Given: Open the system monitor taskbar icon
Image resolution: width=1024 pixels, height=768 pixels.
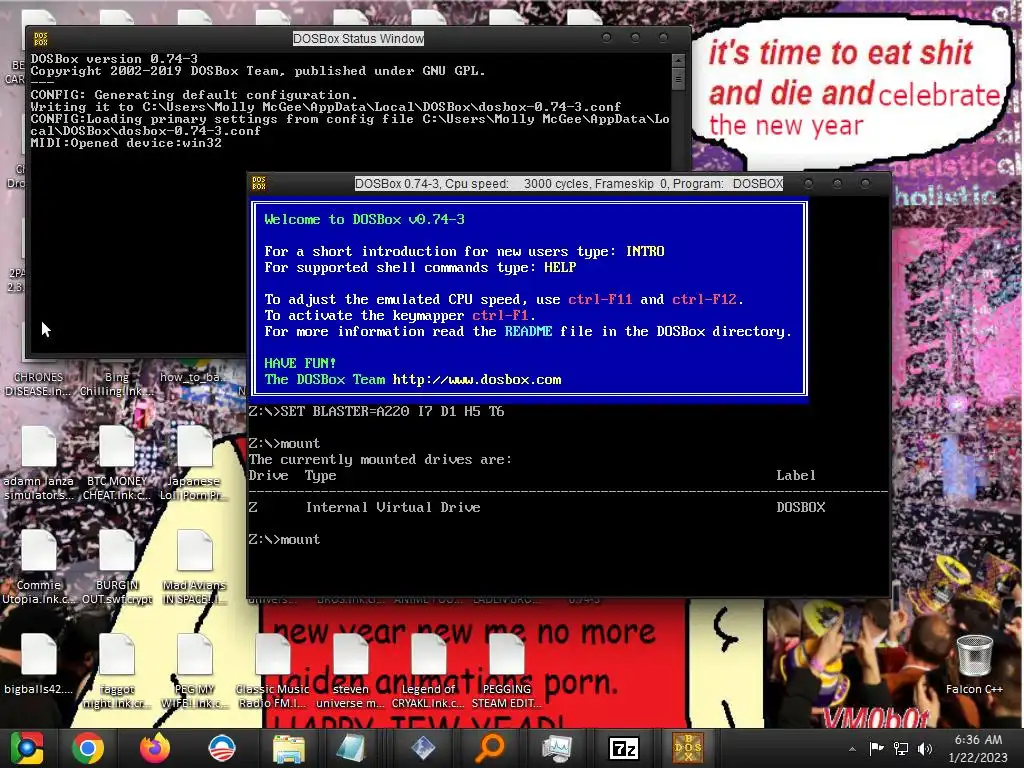Looking at the screenshot, I should tap(556, 748).
